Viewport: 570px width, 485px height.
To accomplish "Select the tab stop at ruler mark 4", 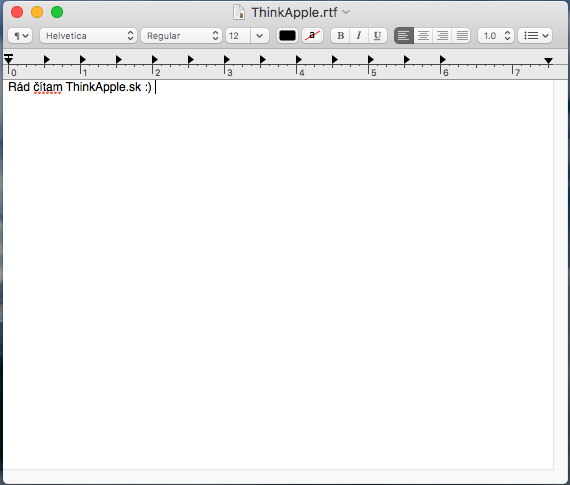I will (298, 59).
